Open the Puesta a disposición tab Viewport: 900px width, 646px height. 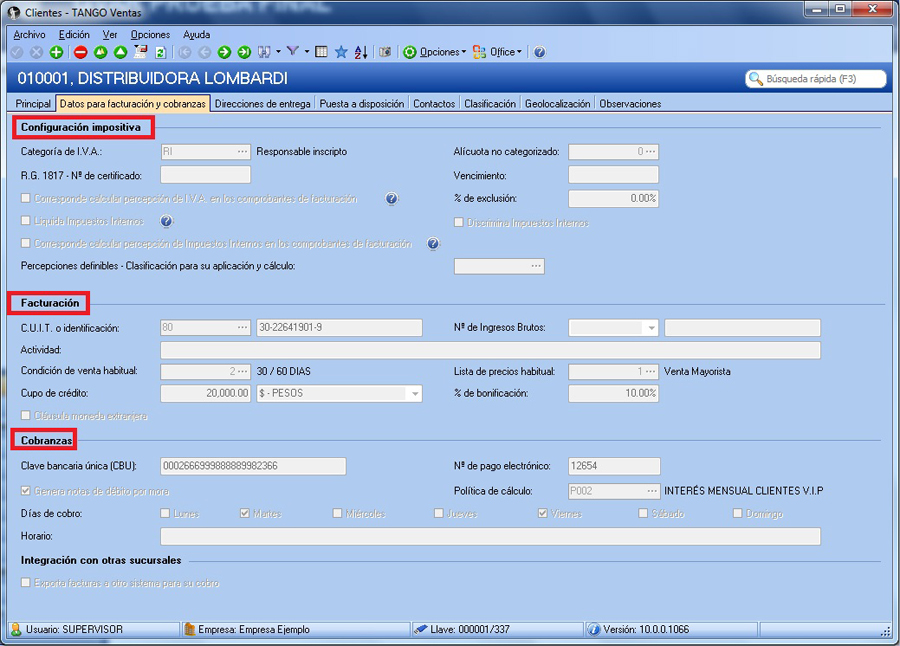point(362,104)
